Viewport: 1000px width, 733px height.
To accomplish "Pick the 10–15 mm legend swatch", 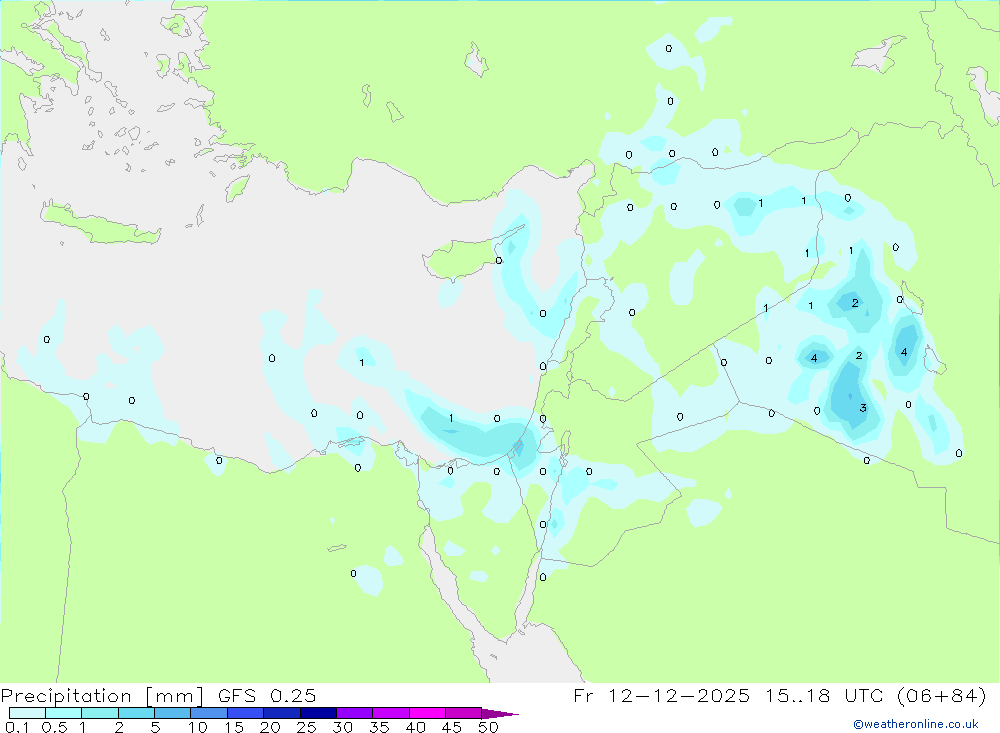I will click(209, 713).
